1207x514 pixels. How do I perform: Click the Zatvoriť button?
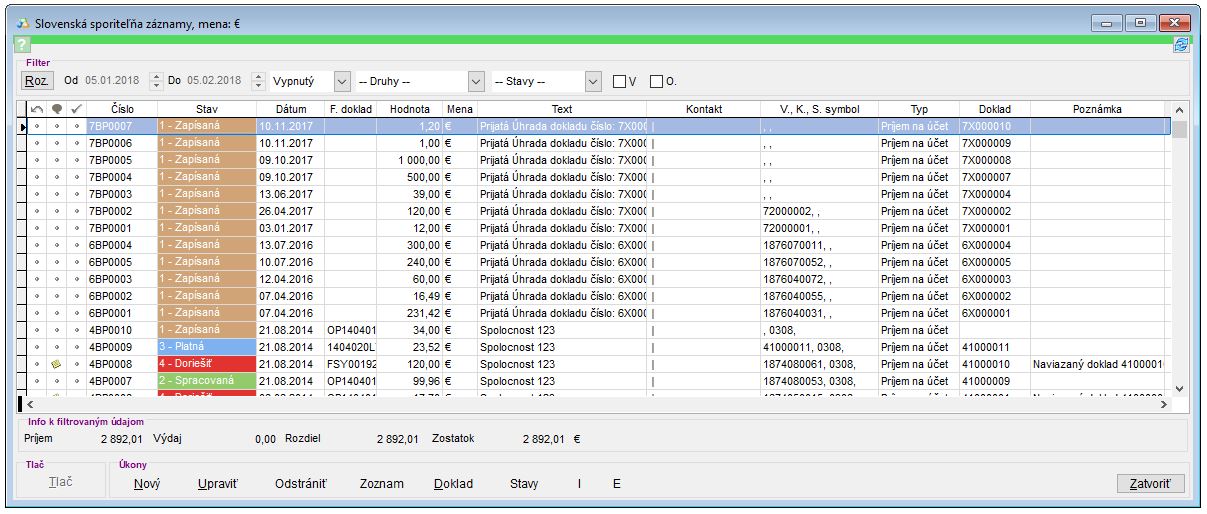[x=1151, y=484]
